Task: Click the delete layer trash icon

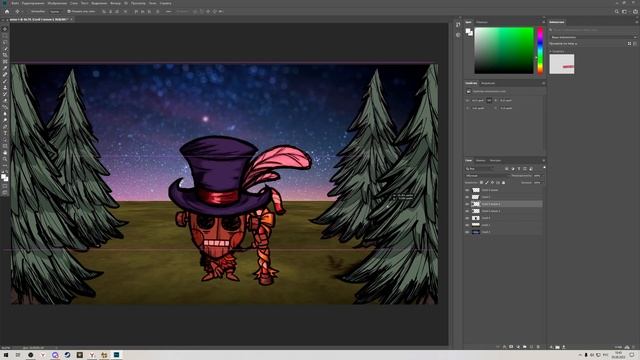Action: click(538, 347)
